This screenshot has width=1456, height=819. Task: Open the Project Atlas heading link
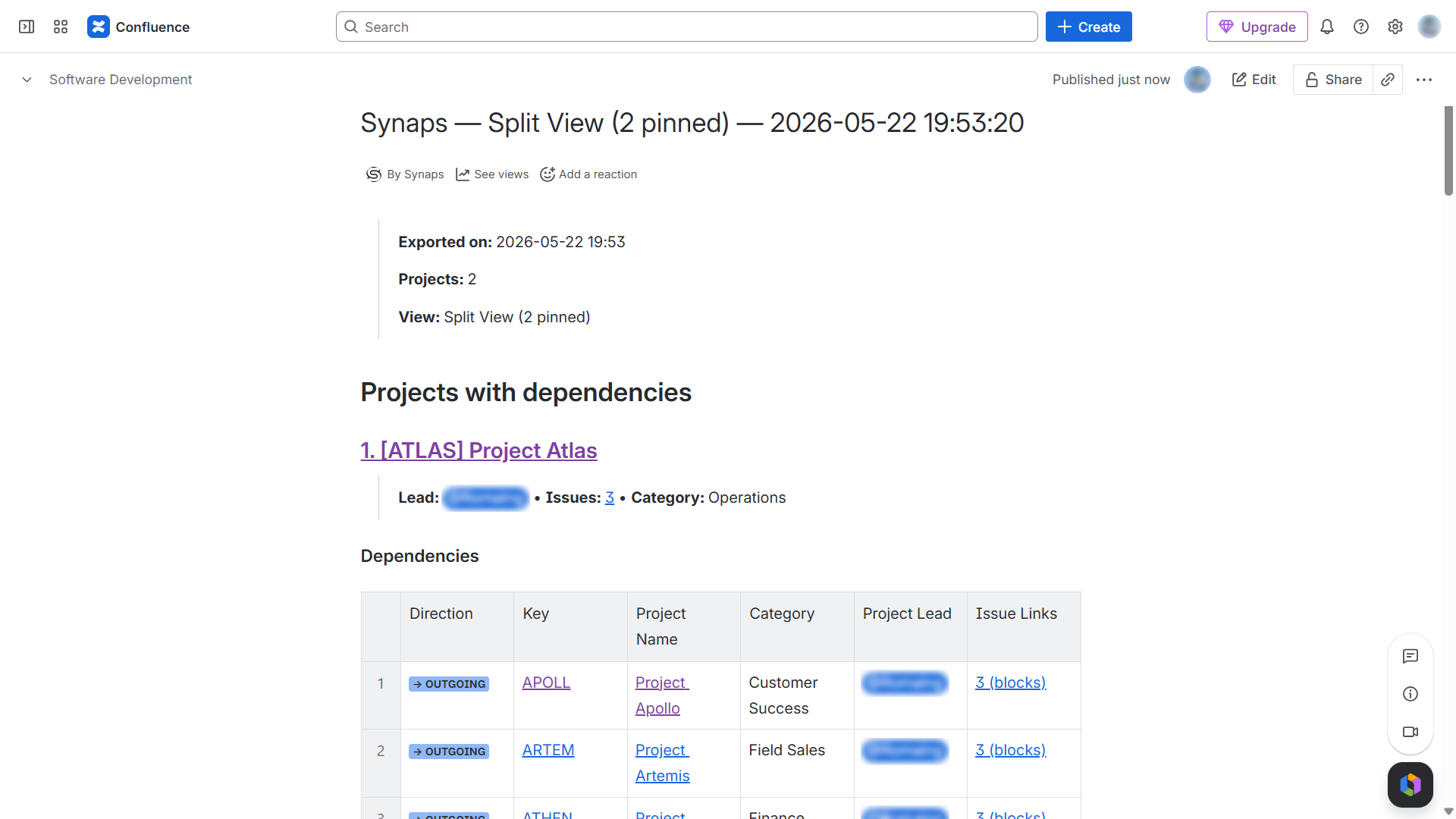click(479, 450)
